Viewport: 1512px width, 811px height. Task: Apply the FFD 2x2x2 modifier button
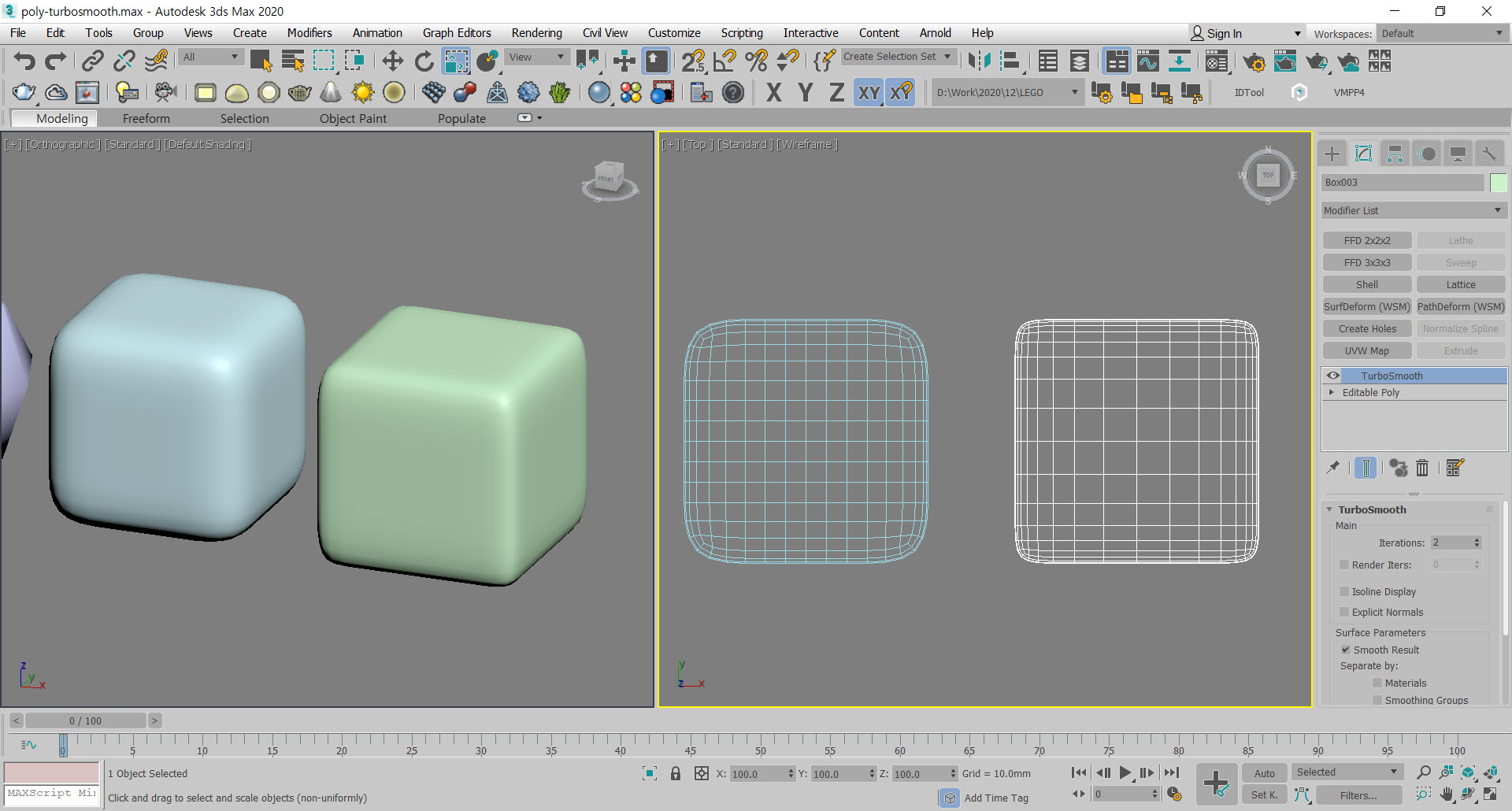[1367, 240]
